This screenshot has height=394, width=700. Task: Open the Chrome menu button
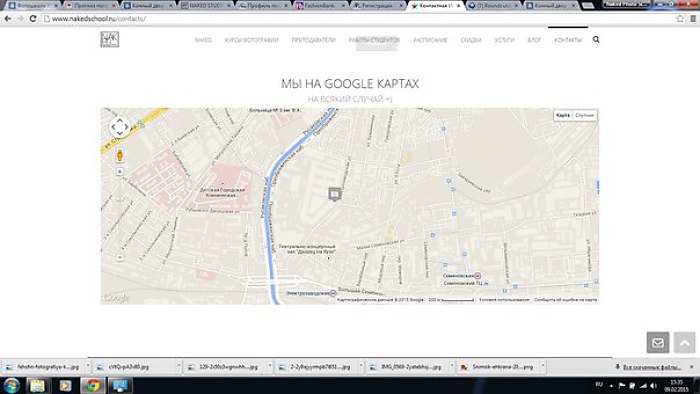point(693,19)
